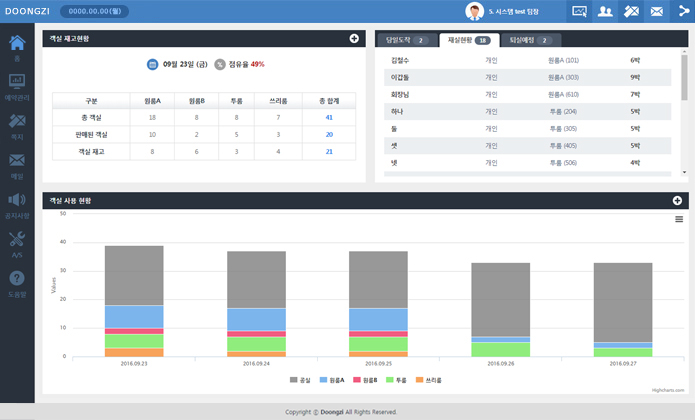Click the 2016.09.24 axis date label
Screen dimensions: 695x420
point(256,364)
